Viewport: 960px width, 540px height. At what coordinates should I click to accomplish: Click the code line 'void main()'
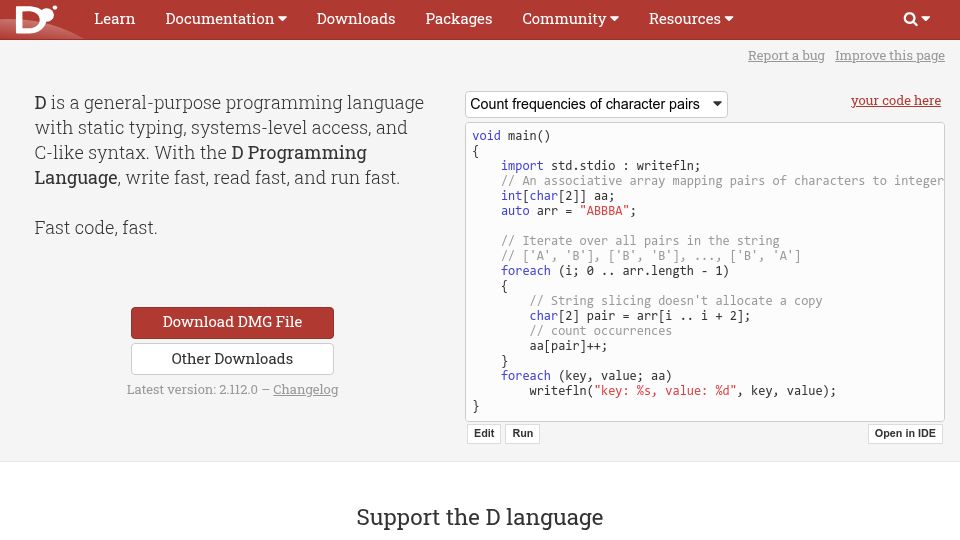point(511,136)
